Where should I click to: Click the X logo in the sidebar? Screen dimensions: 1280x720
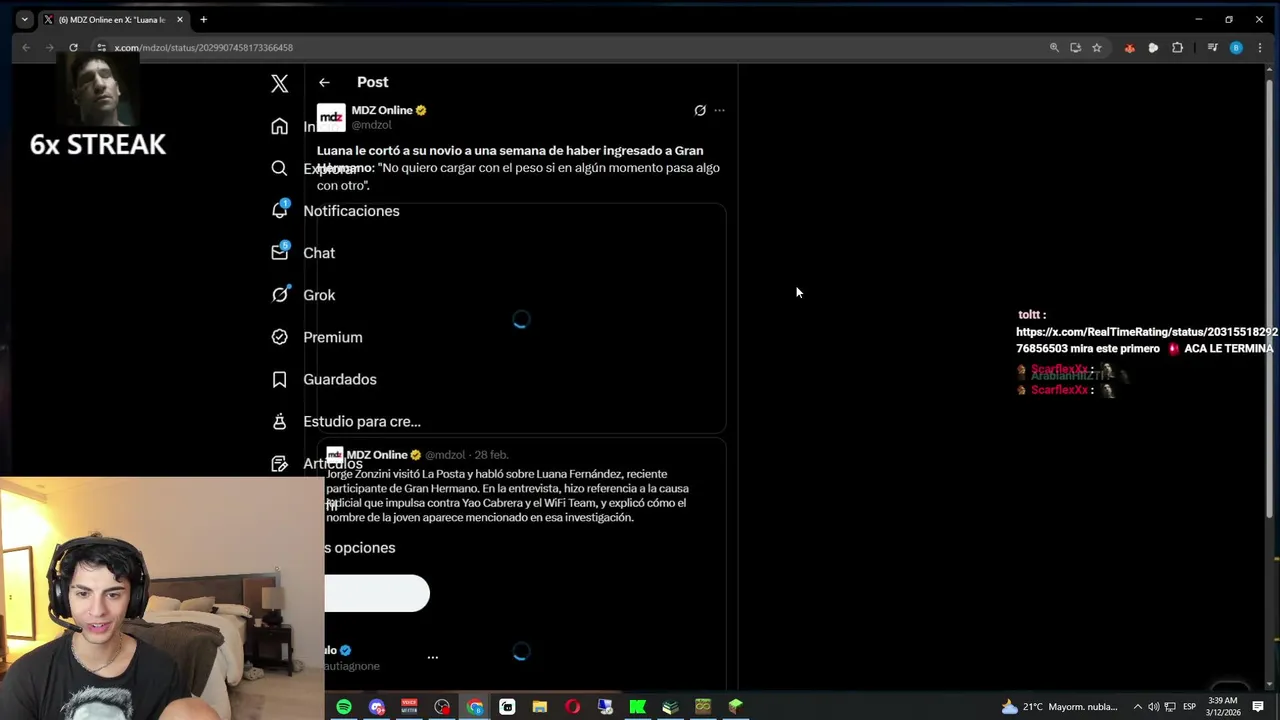tap(280, 84)
